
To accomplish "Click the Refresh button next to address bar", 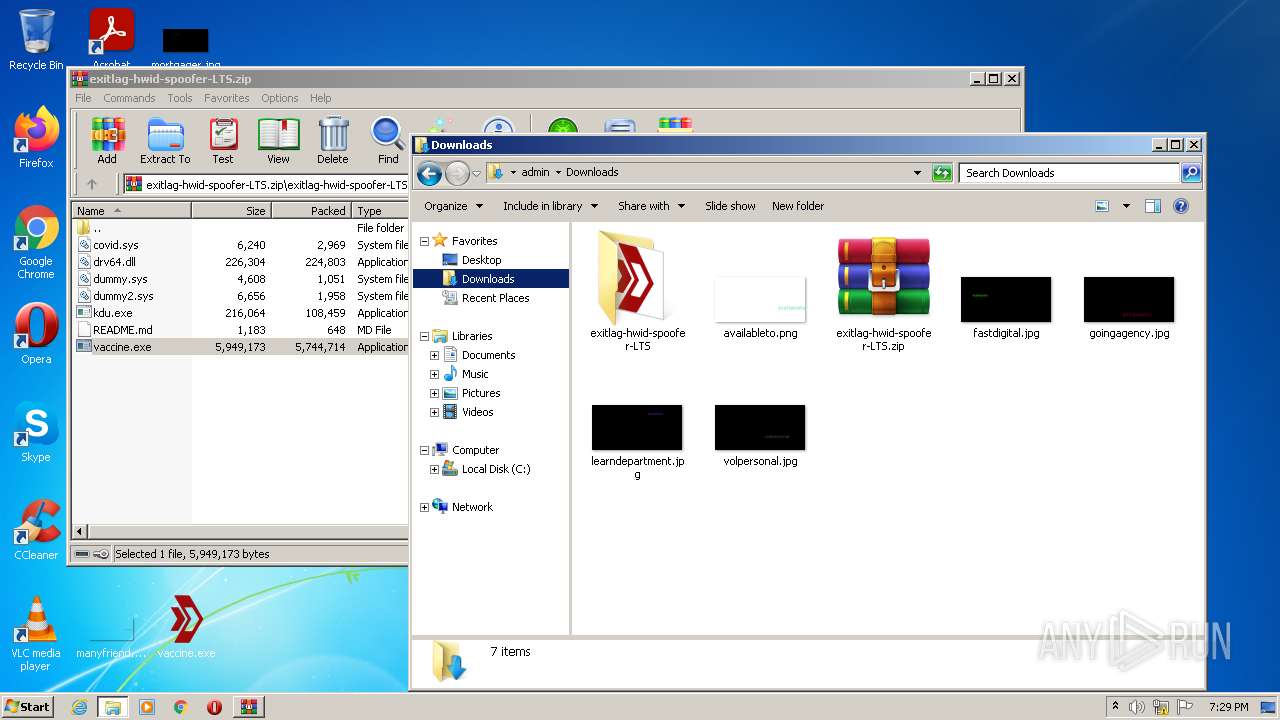I will coord(941,173).
